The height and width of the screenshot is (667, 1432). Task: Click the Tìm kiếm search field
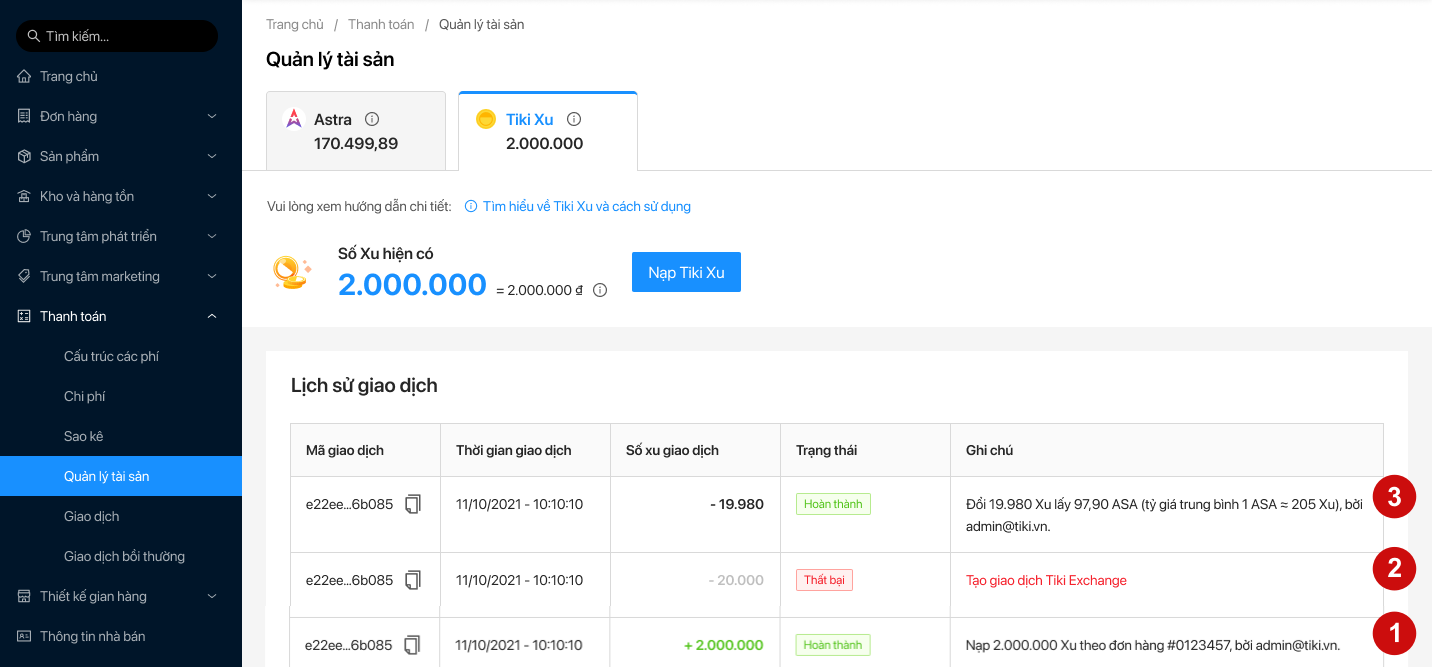117,36
